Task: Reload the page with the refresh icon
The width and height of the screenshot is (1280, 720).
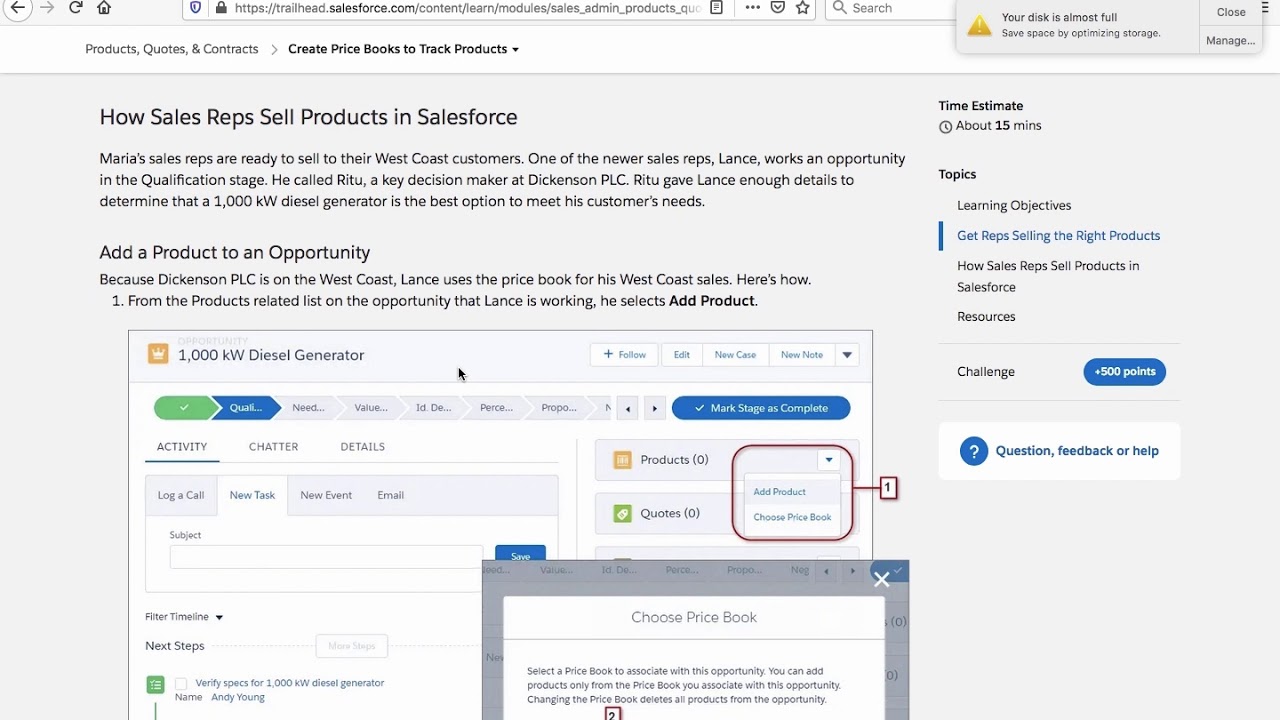Action: (x=75, y=7)
